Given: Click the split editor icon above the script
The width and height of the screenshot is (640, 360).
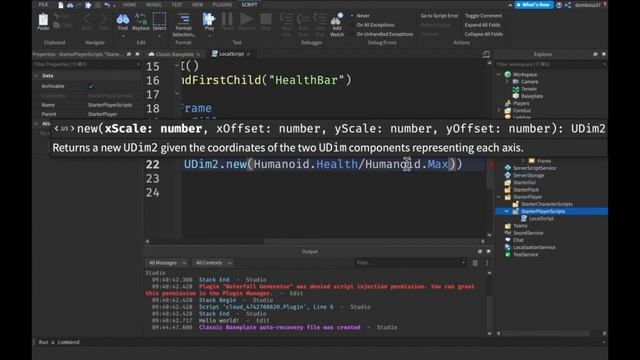Looking at the screenshot, I should 486,54.
